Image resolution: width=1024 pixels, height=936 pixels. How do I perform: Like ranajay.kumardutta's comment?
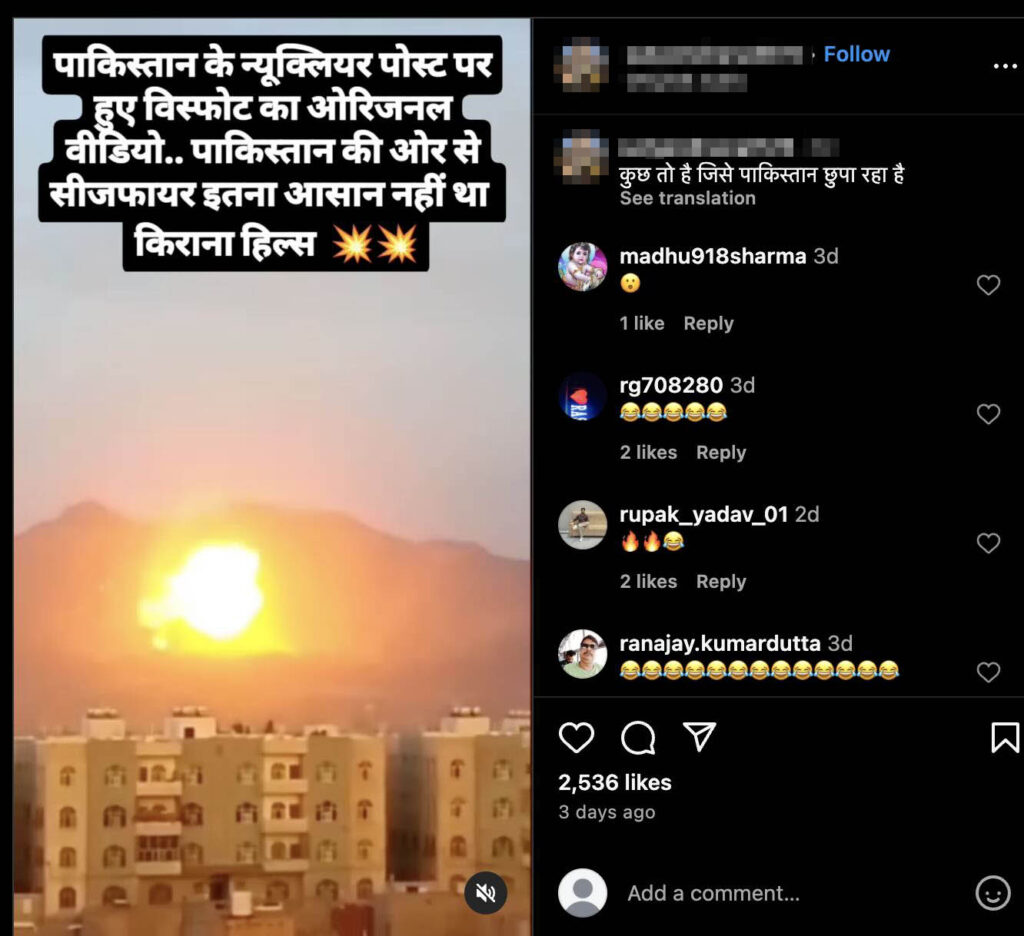click(x=988, y=671)
